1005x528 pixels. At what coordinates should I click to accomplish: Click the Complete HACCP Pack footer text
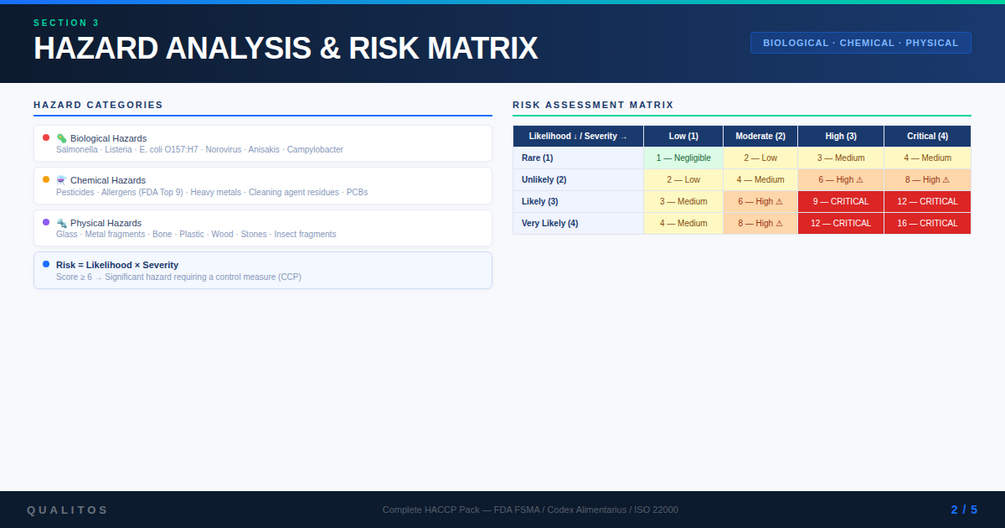point(530,510)
